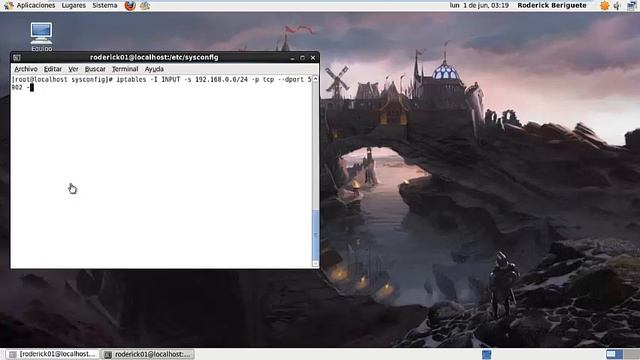The image size is (640, 360).
Task: Close the terminal window
Action: pos(313,58)
